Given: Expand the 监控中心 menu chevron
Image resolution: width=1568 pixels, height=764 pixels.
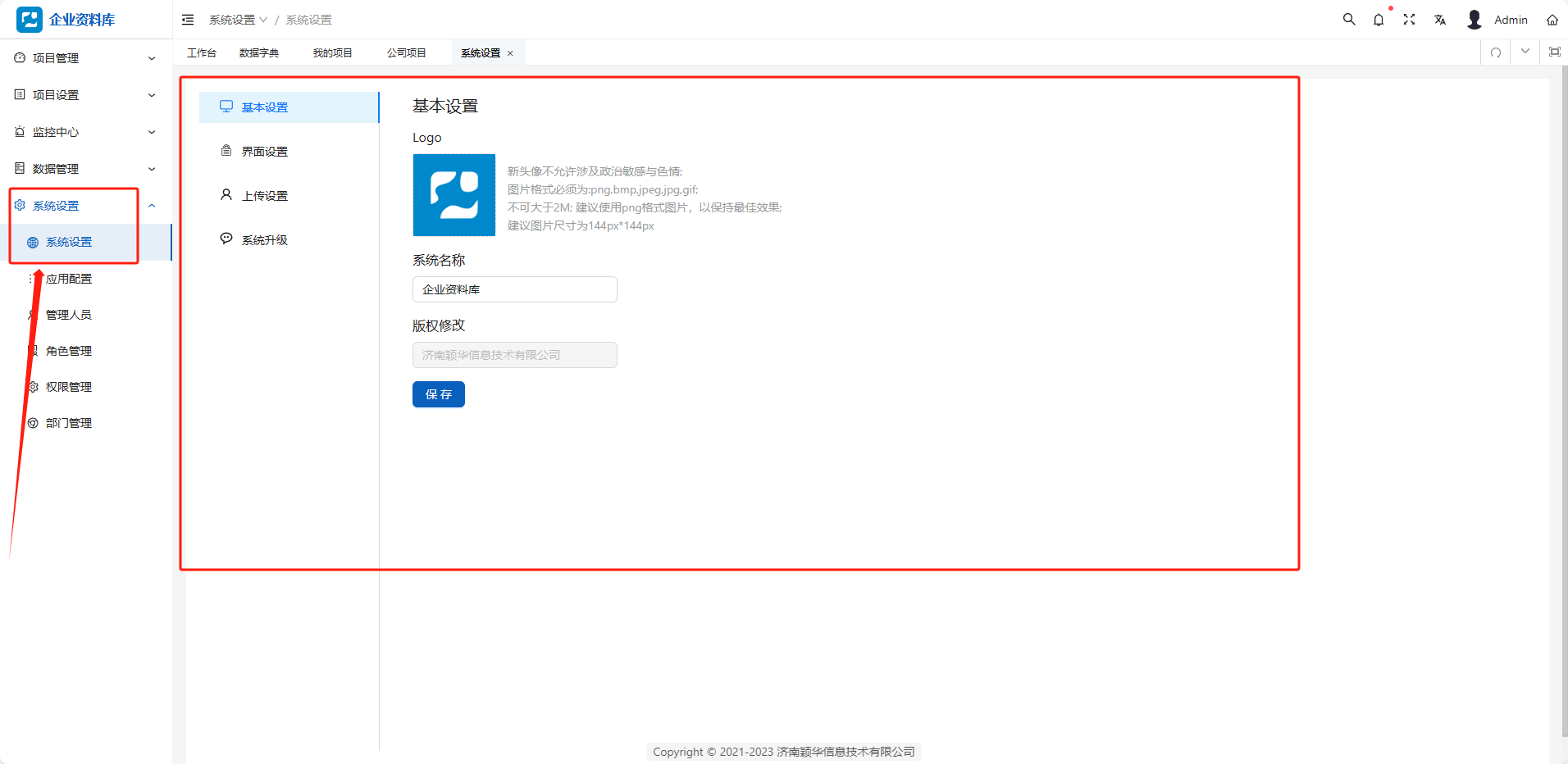Looking at the screenshot, I should coord(152,132).
